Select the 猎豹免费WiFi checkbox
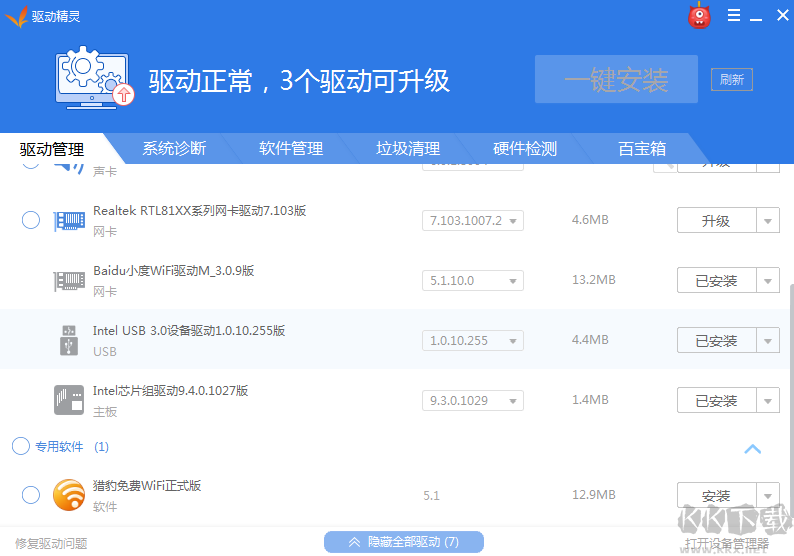The height and width of the screenshot is (556, 794). point(31,495)
